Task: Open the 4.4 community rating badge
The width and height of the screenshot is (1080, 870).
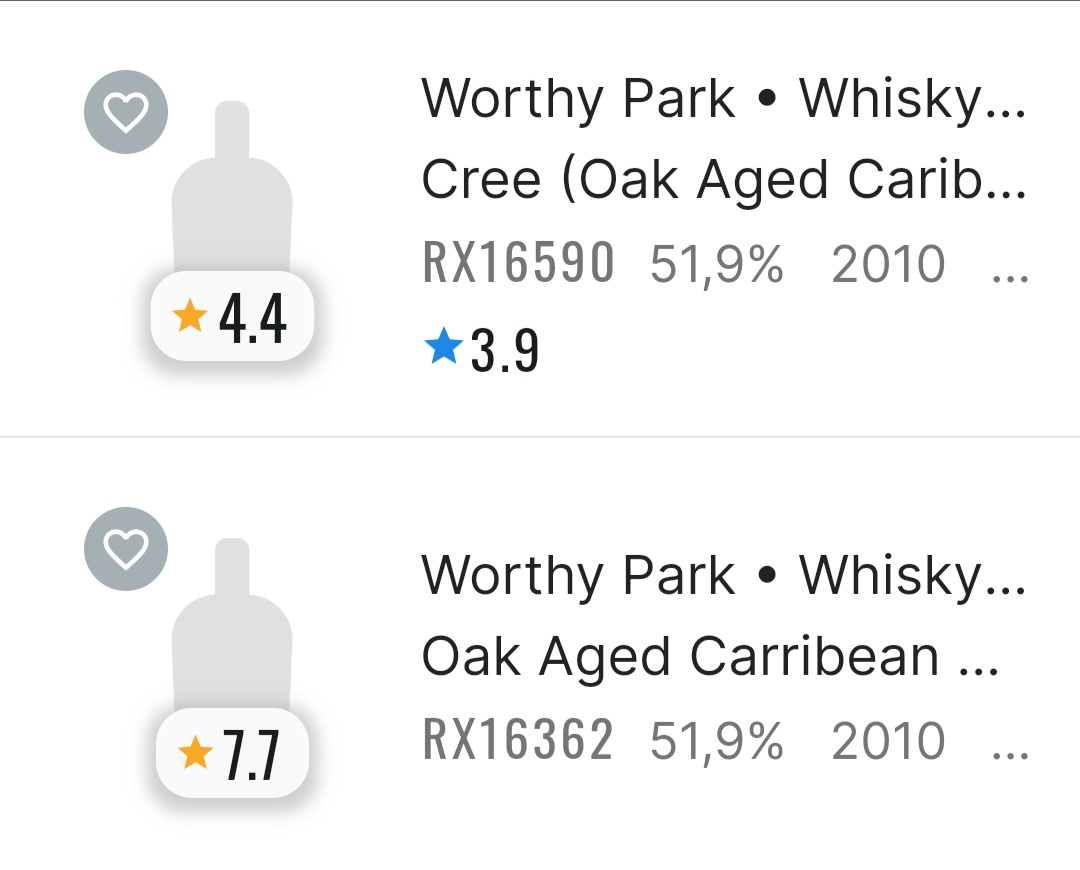Action: [x=233, y=317]
